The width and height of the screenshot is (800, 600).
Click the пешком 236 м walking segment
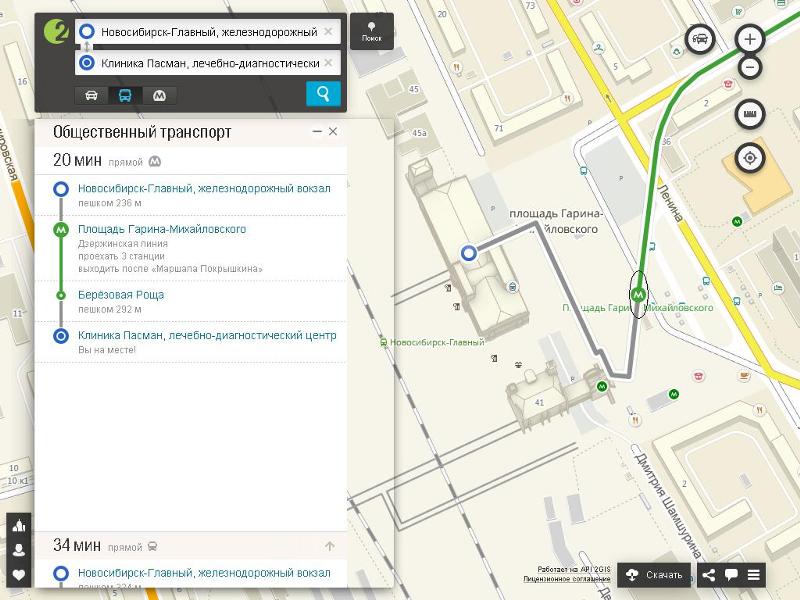point(110,203)
